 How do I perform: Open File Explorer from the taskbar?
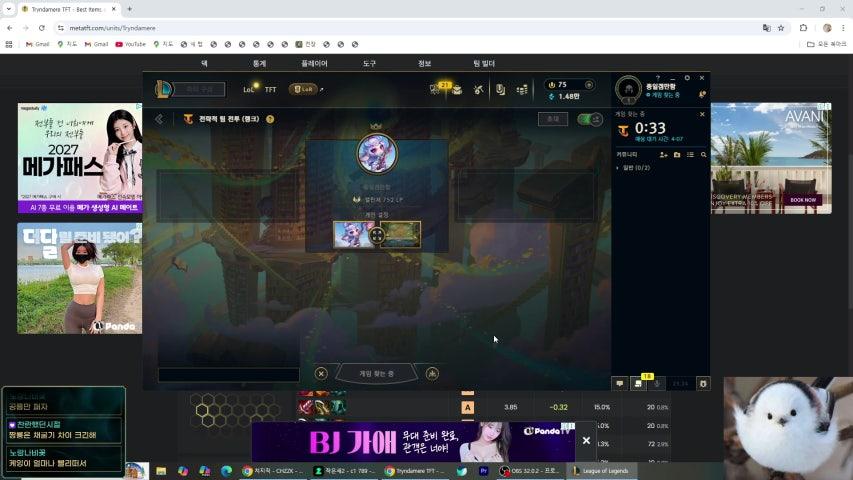pos(161,471)
